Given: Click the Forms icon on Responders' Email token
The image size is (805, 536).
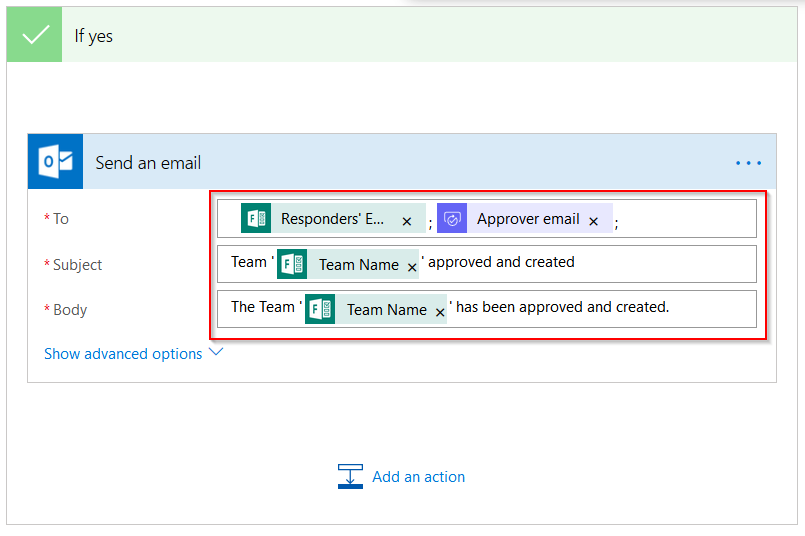Looking at the screenshot, I should [256, 218].
